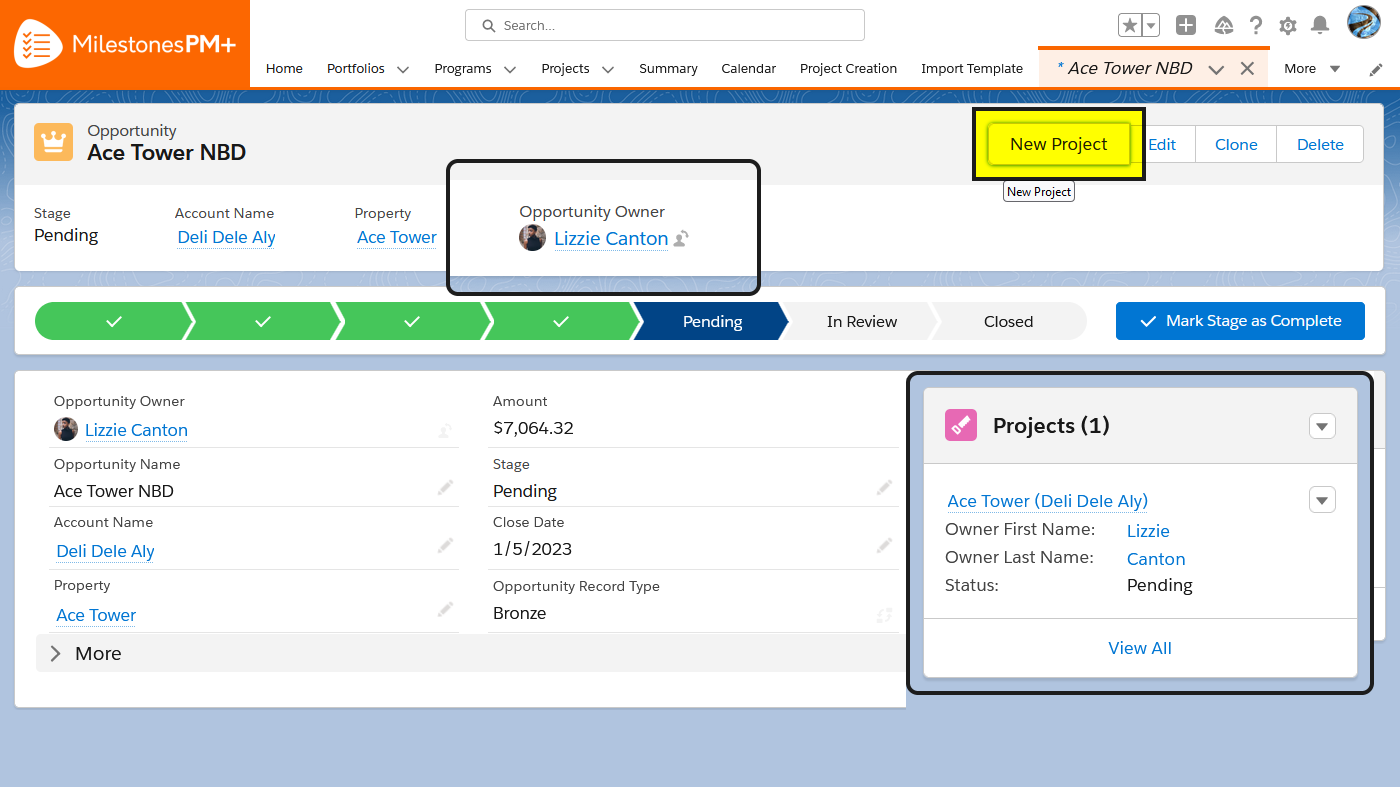Open the Help question mark icon
Viewport: 1400px width, 787px height.
(1256, 26)
